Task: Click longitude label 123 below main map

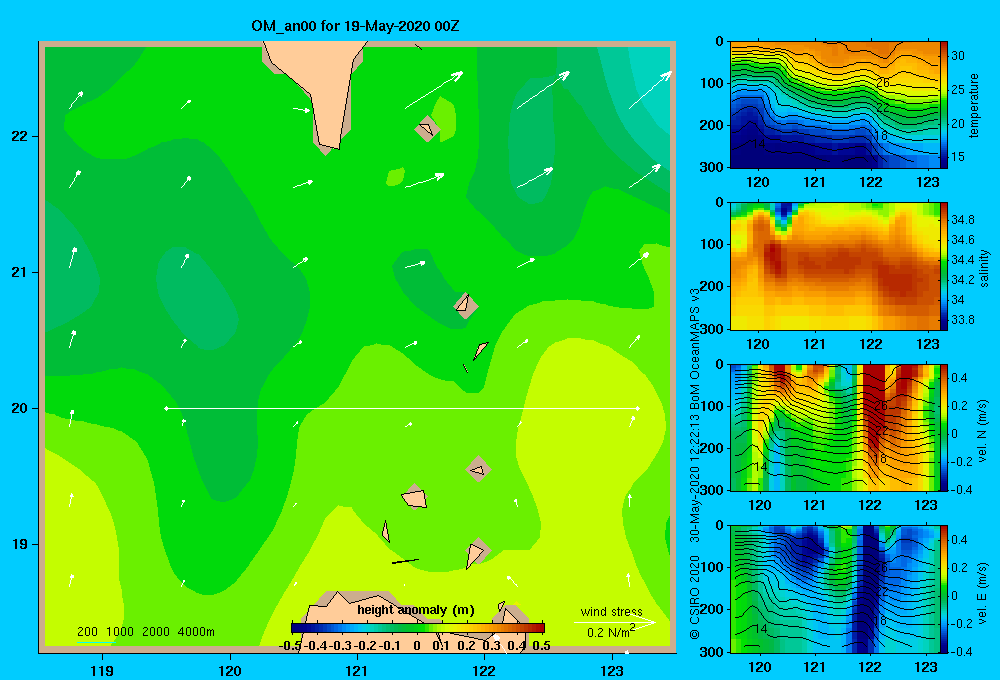Action: [x=612, y=670]
